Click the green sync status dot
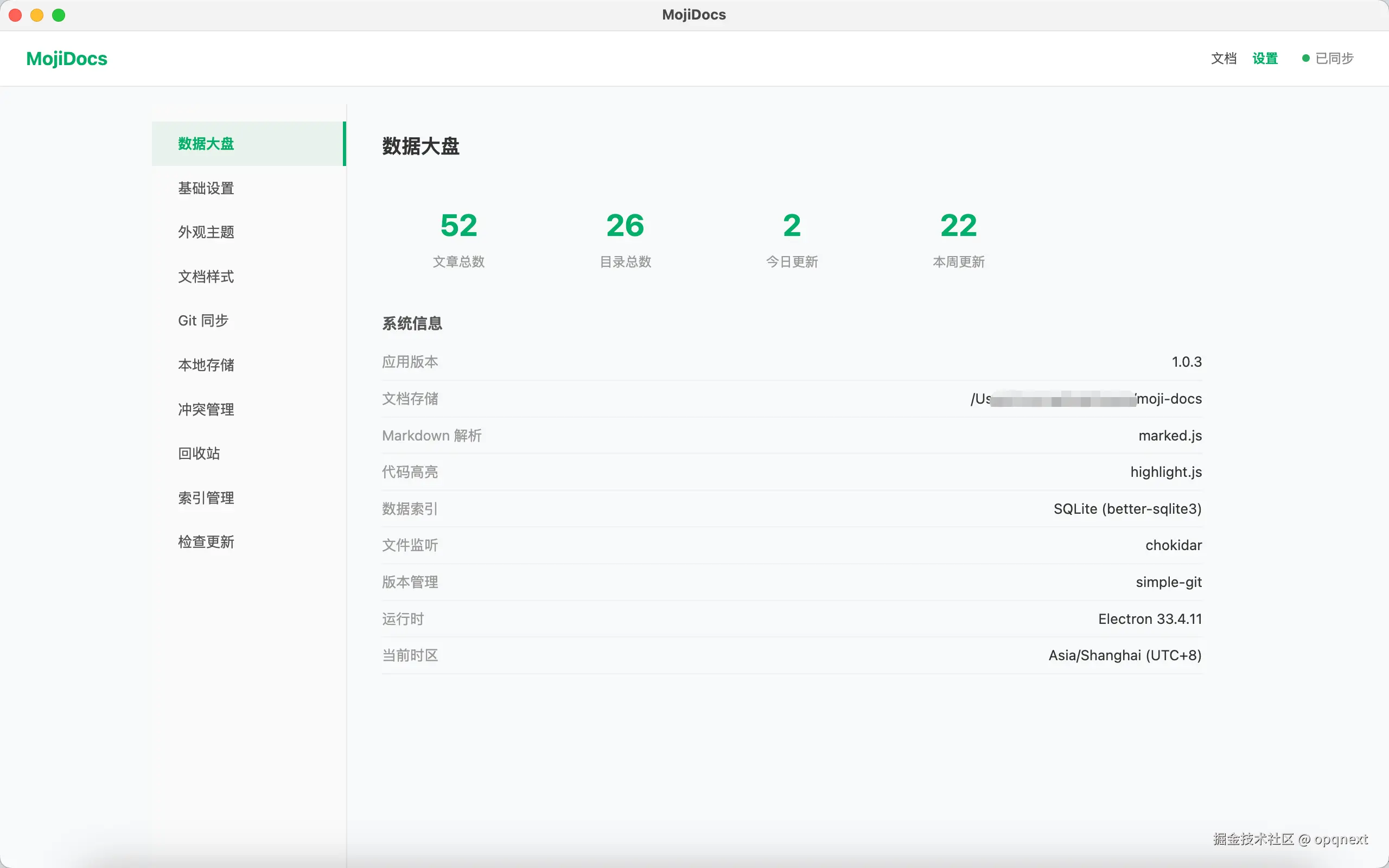The width and height of the screenshot is (1389, 868). coord(1306,58)
